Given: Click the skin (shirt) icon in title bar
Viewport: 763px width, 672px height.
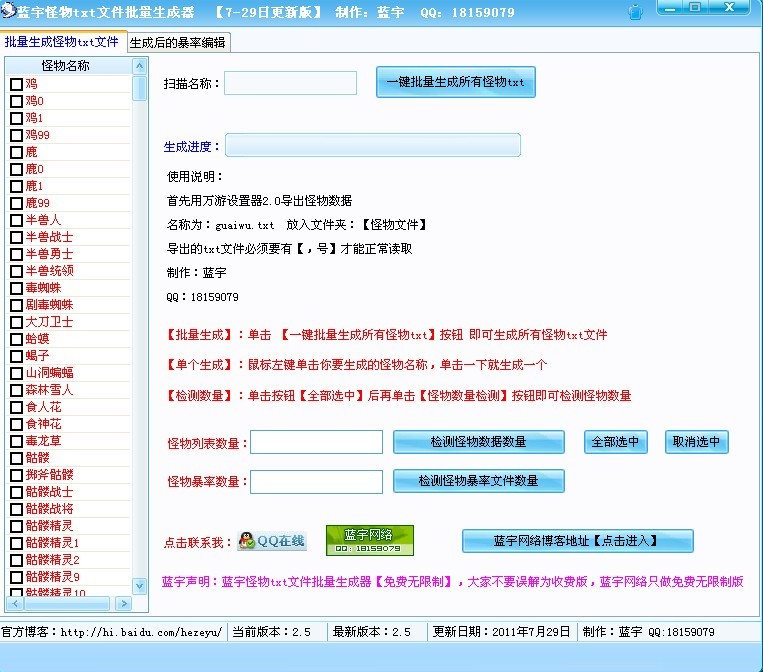Looking at the screenshot, I should (636, 13).
